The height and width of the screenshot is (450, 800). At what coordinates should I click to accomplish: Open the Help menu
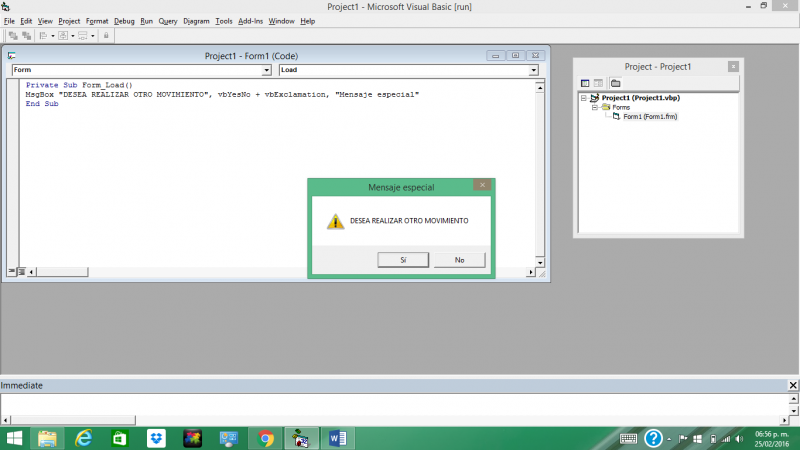tap(308, 21)
